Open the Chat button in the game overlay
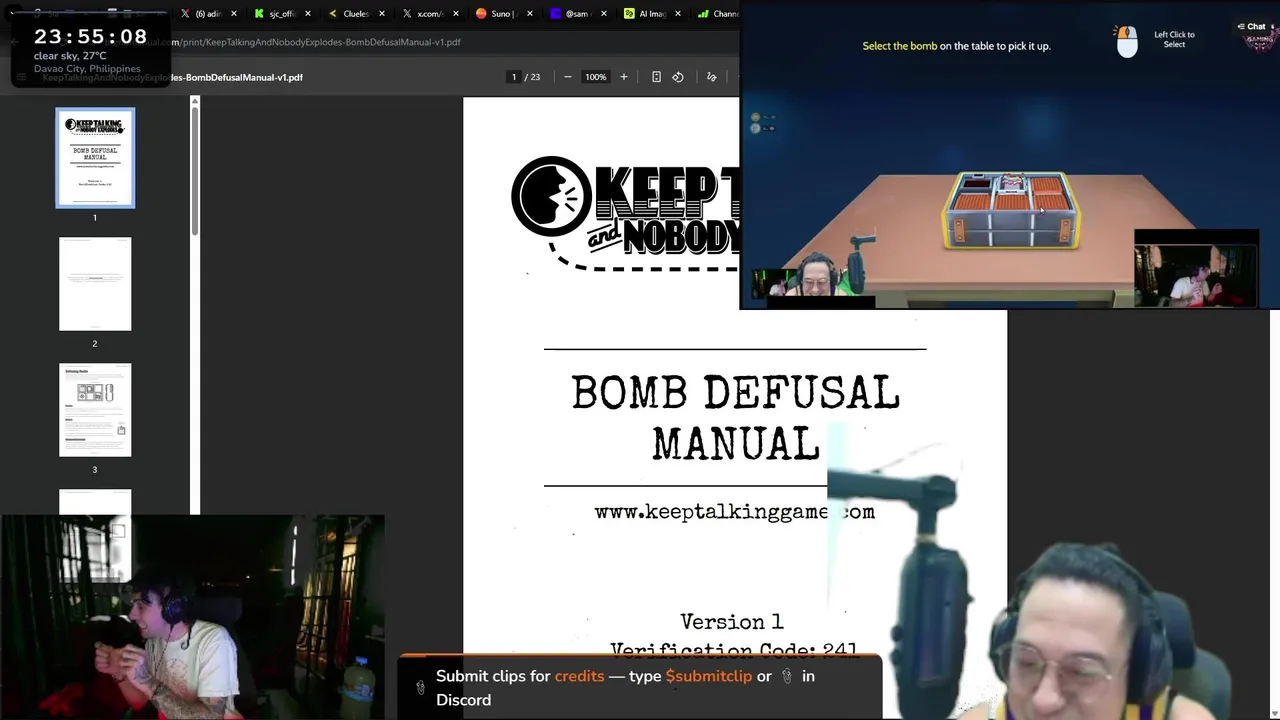Screen dimensions: 1280x720 1251,27
